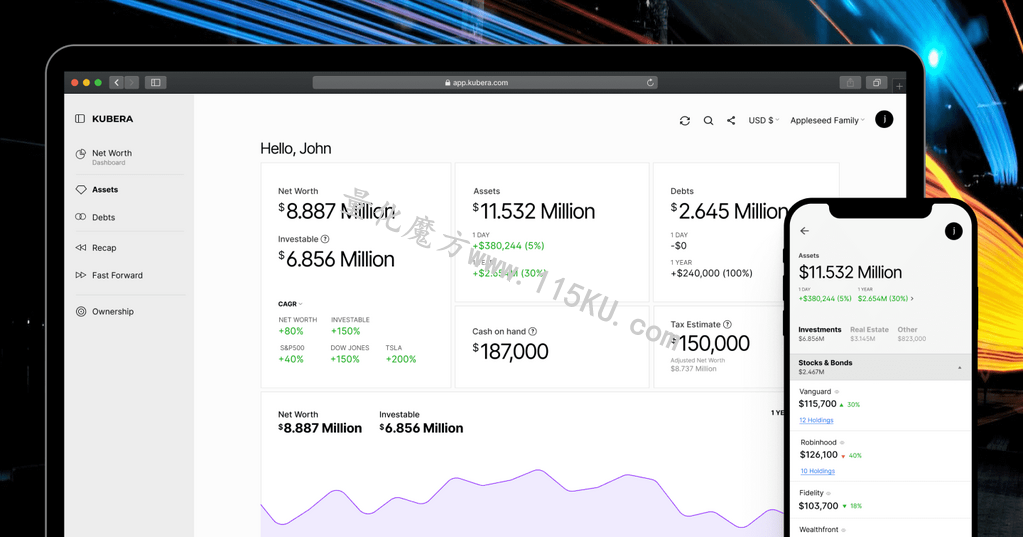Click the Investable help icon
The image size is (1023, 537).
325,239
